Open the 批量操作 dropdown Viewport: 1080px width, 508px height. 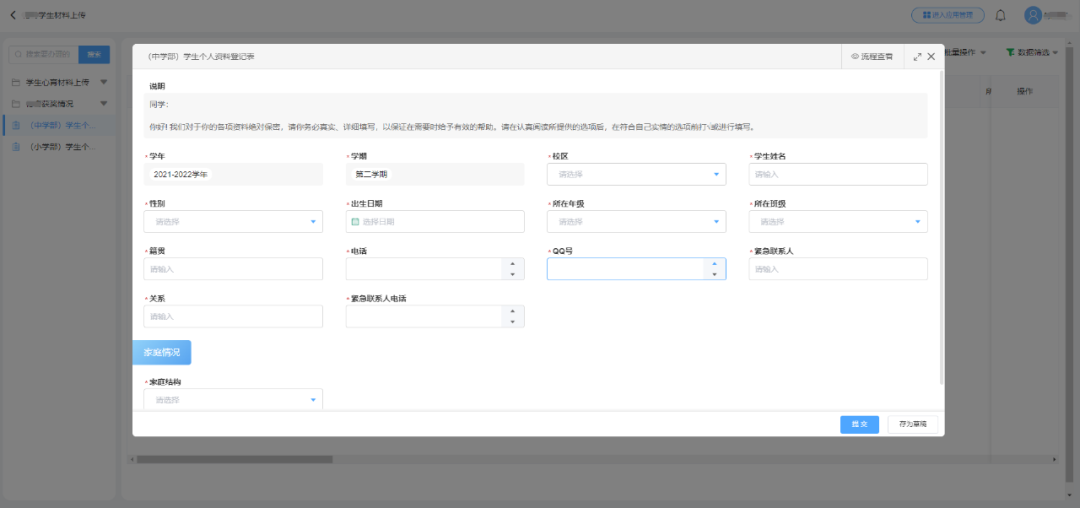pyautogui.click(x=966, y=52)
